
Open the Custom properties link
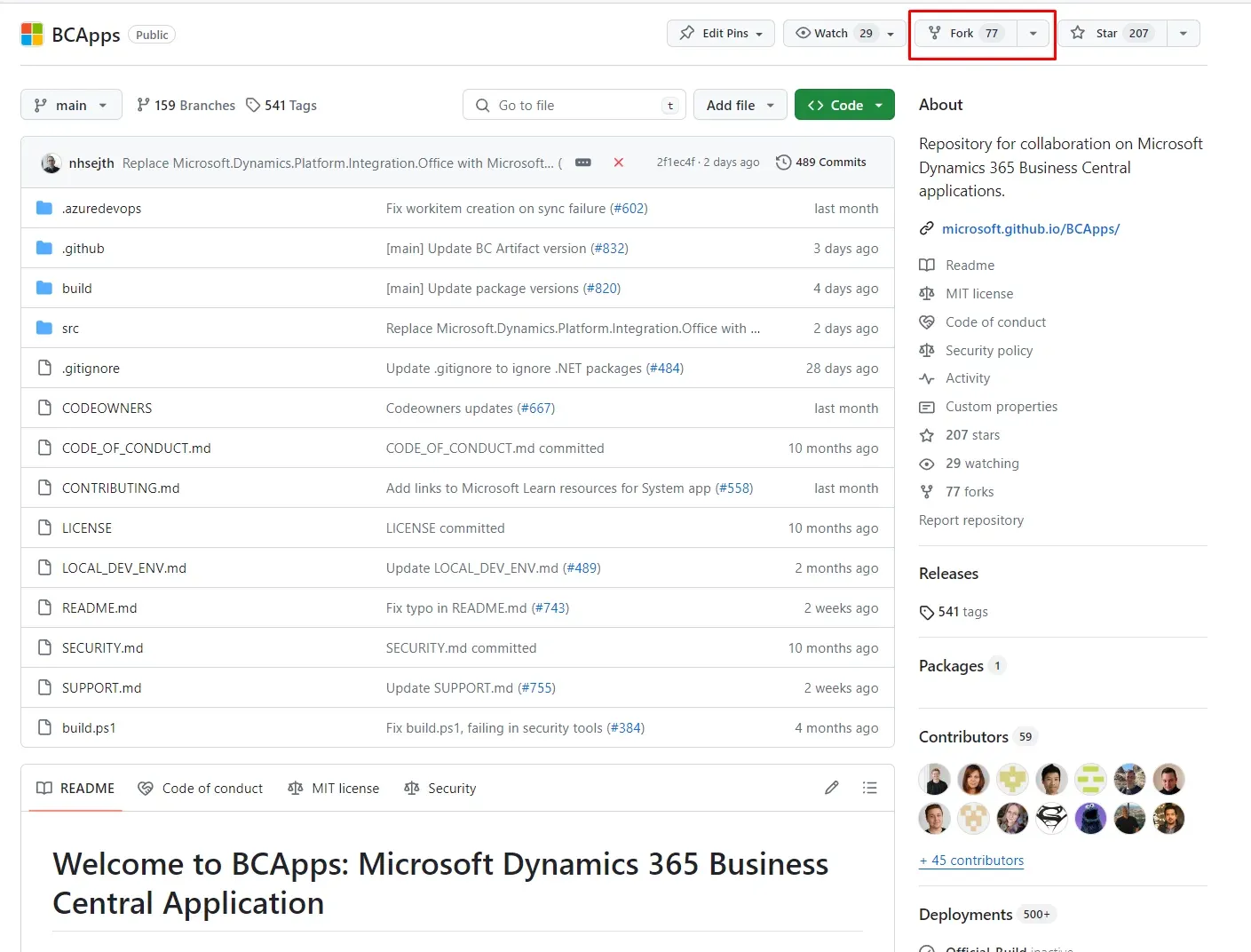[1002, 407]
